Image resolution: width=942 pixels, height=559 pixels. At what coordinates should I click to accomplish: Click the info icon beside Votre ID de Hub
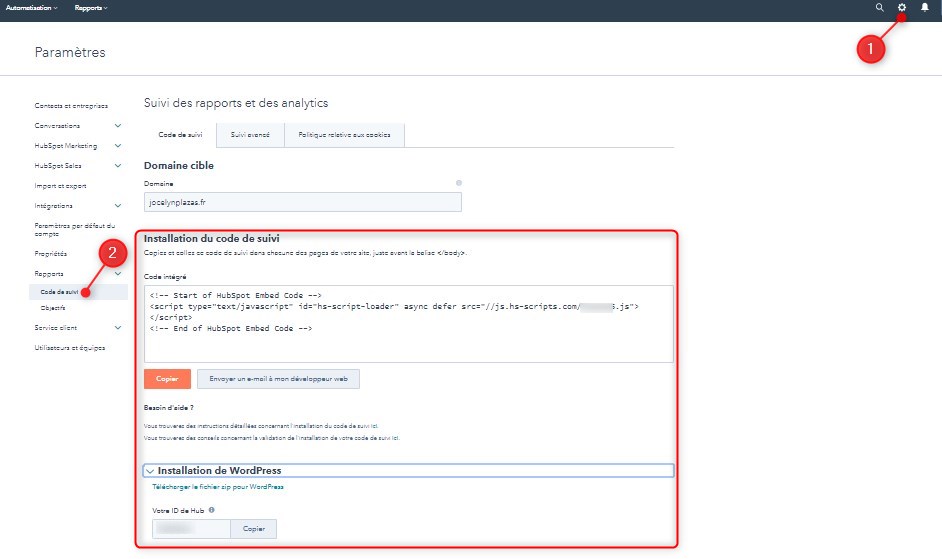pyautogui.click(x=211, y=510)
